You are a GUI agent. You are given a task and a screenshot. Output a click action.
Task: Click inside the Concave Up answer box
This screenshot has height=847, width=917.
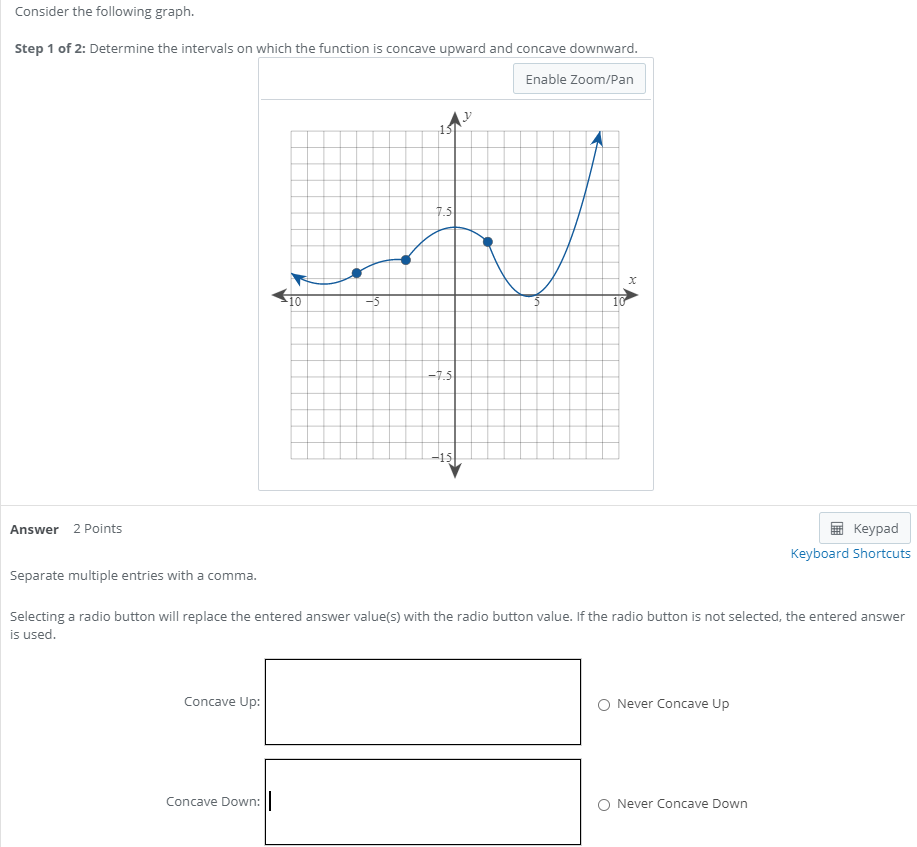(x=422, y=701)
